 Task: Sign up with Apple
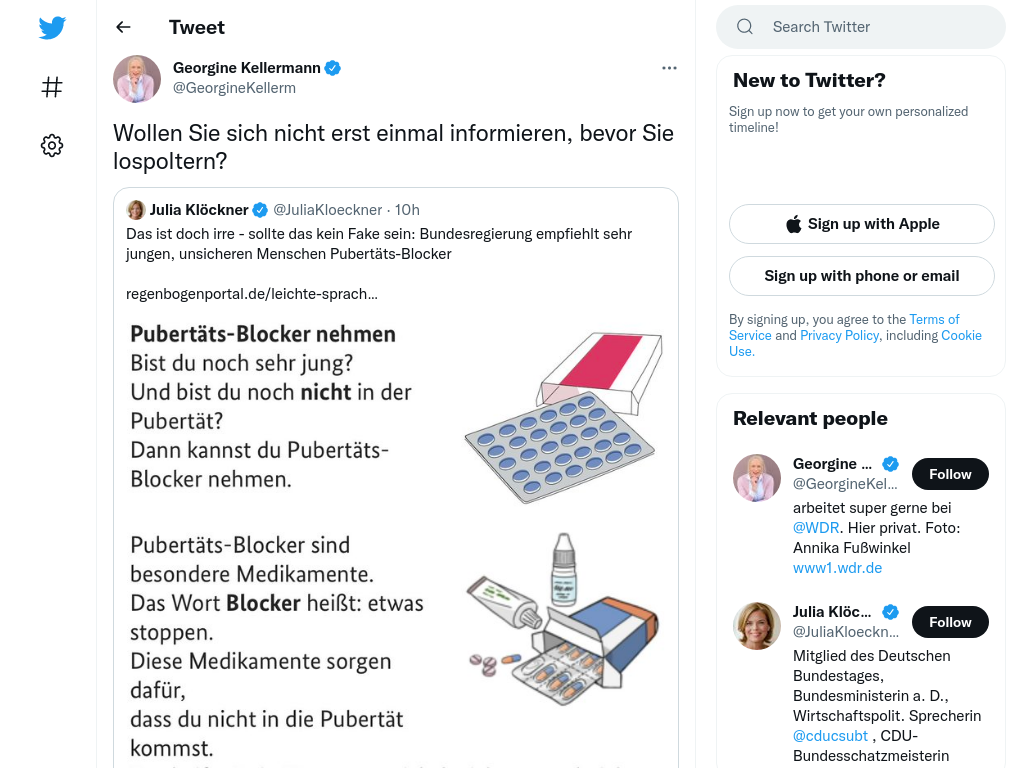point(861,224)
